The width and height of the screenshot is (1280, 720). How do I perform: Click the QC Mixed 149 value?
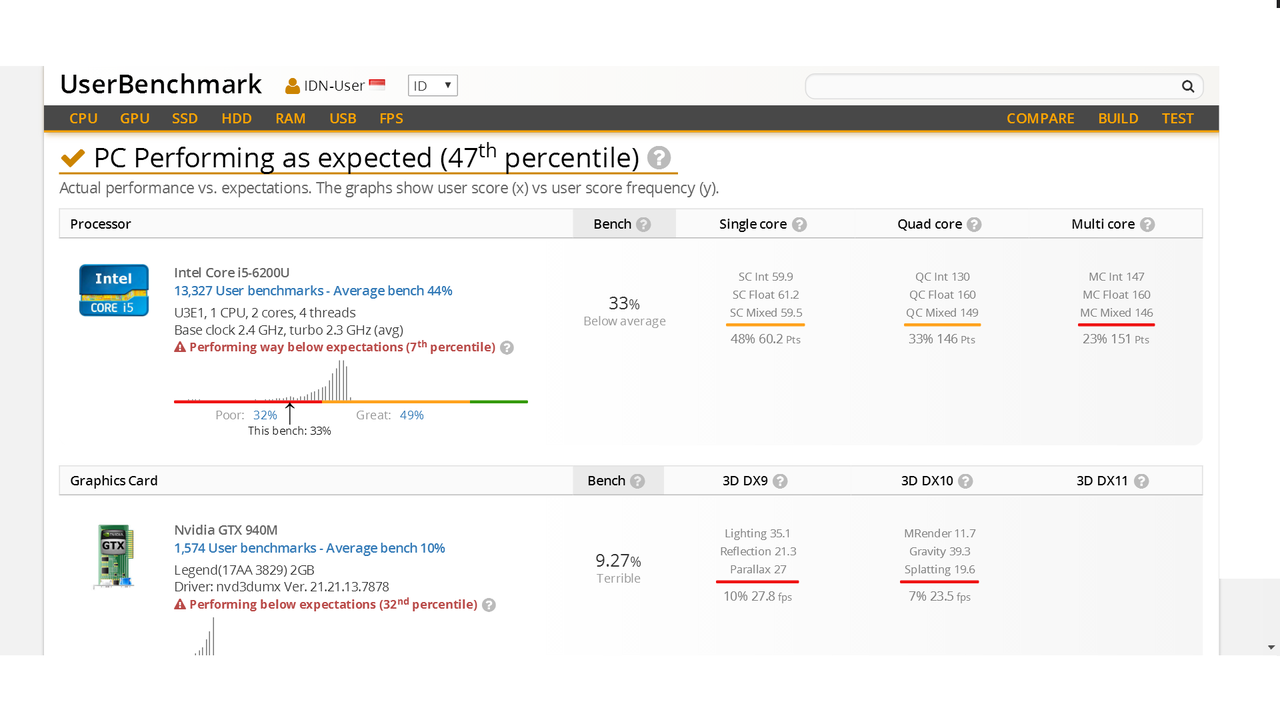(x=942, y=313)
